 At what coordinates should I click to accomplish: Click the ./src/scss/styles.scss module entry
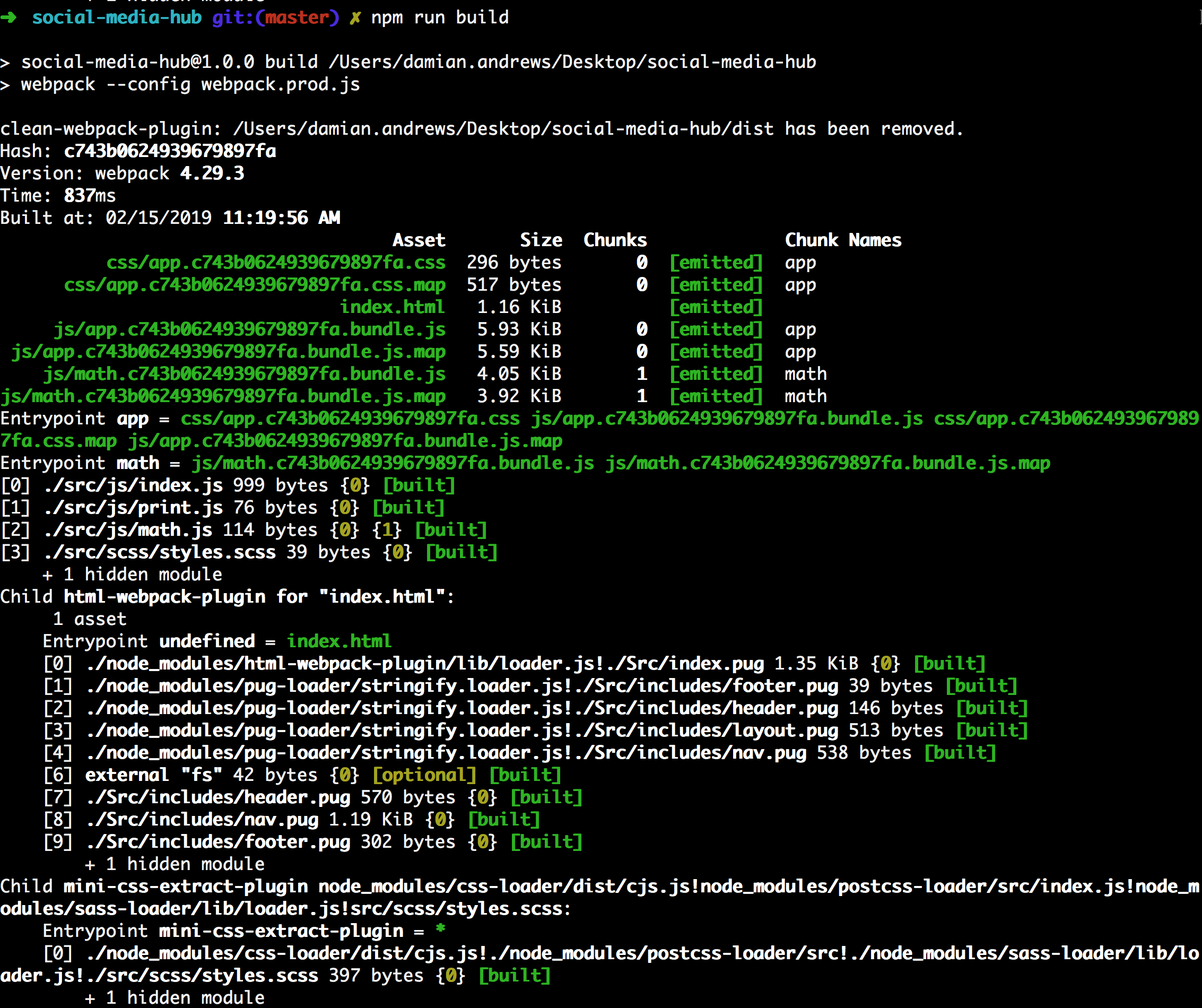point(159,552)
